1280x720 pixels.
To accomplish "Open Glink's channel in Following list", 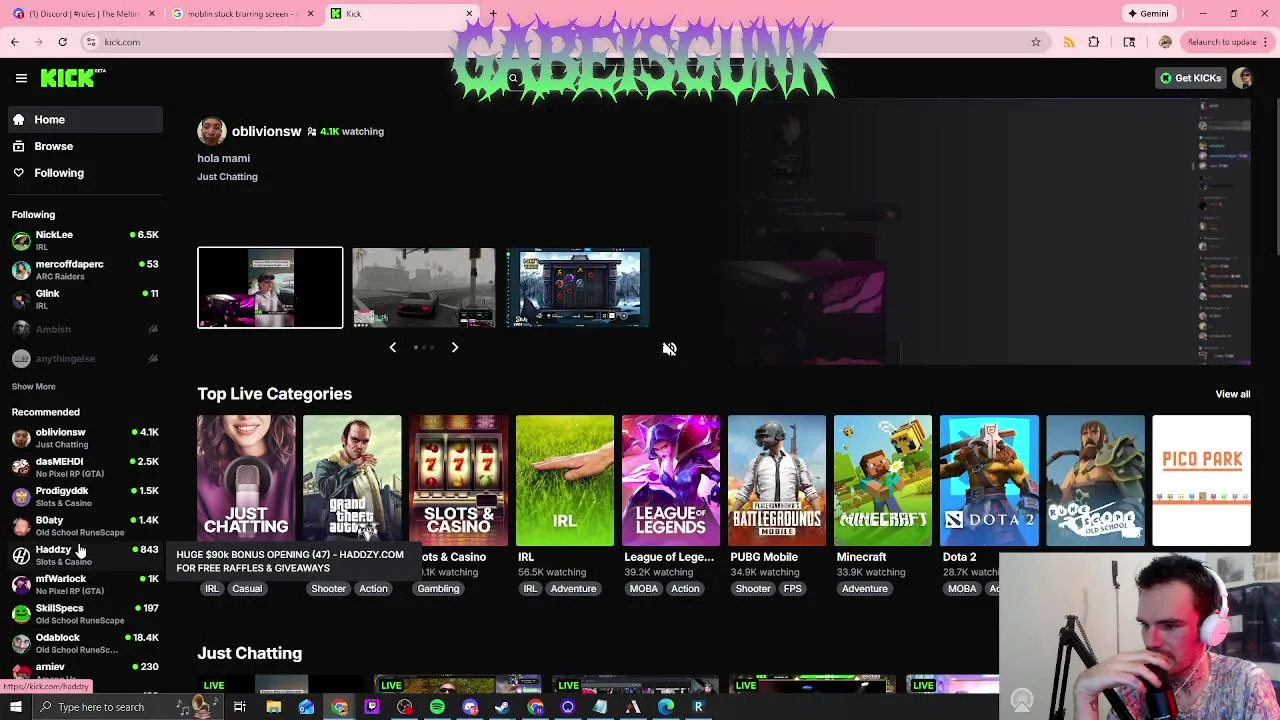I will (x=85, y=299).
